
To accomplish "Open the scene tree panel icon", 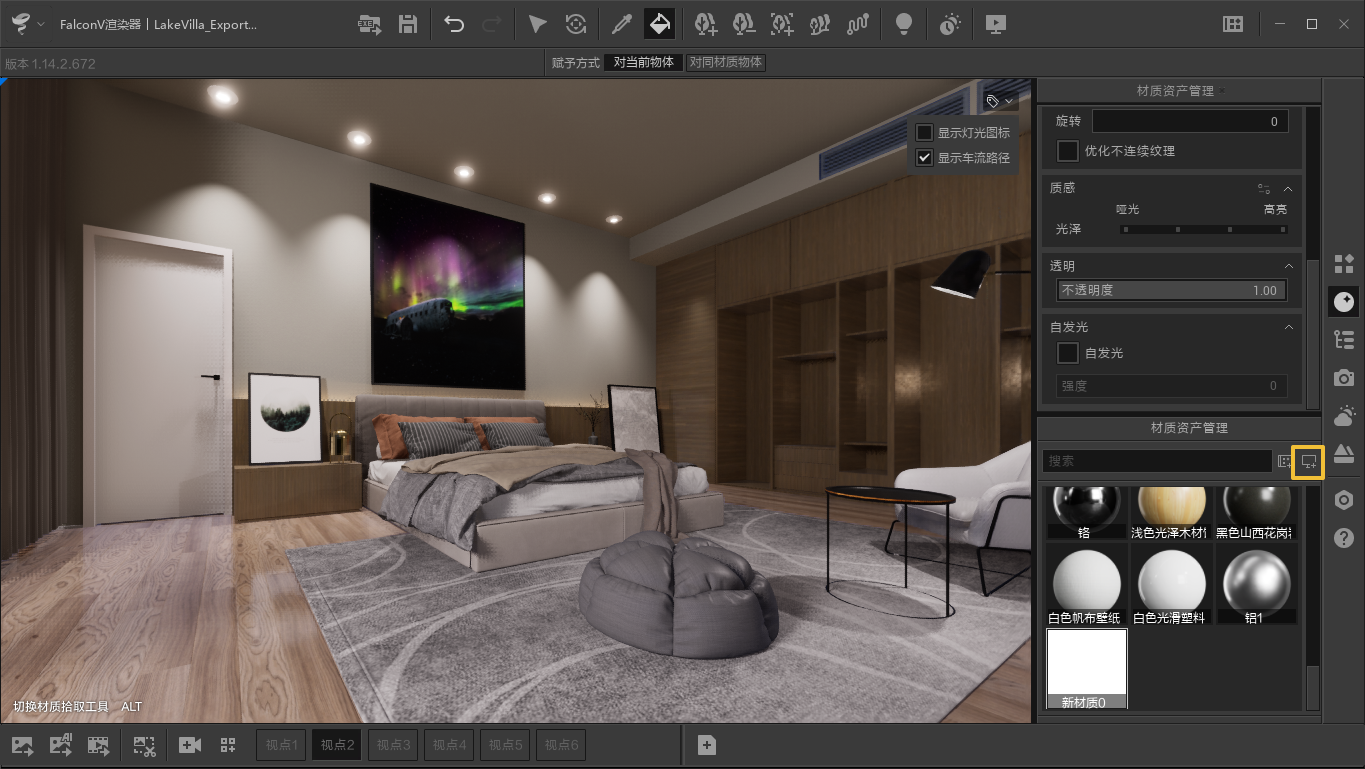I will pos(1343,340).
